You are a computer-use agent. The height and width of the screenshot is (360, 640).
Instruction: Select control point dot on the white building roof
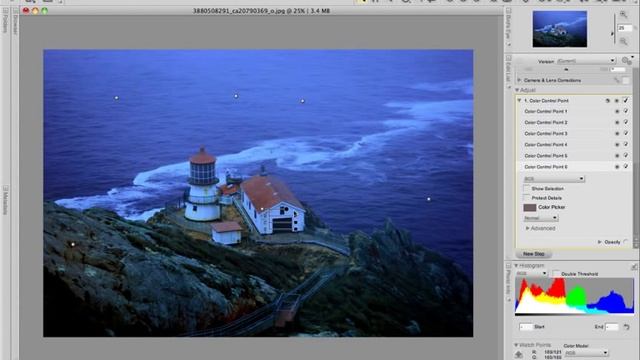coord(262,209)
